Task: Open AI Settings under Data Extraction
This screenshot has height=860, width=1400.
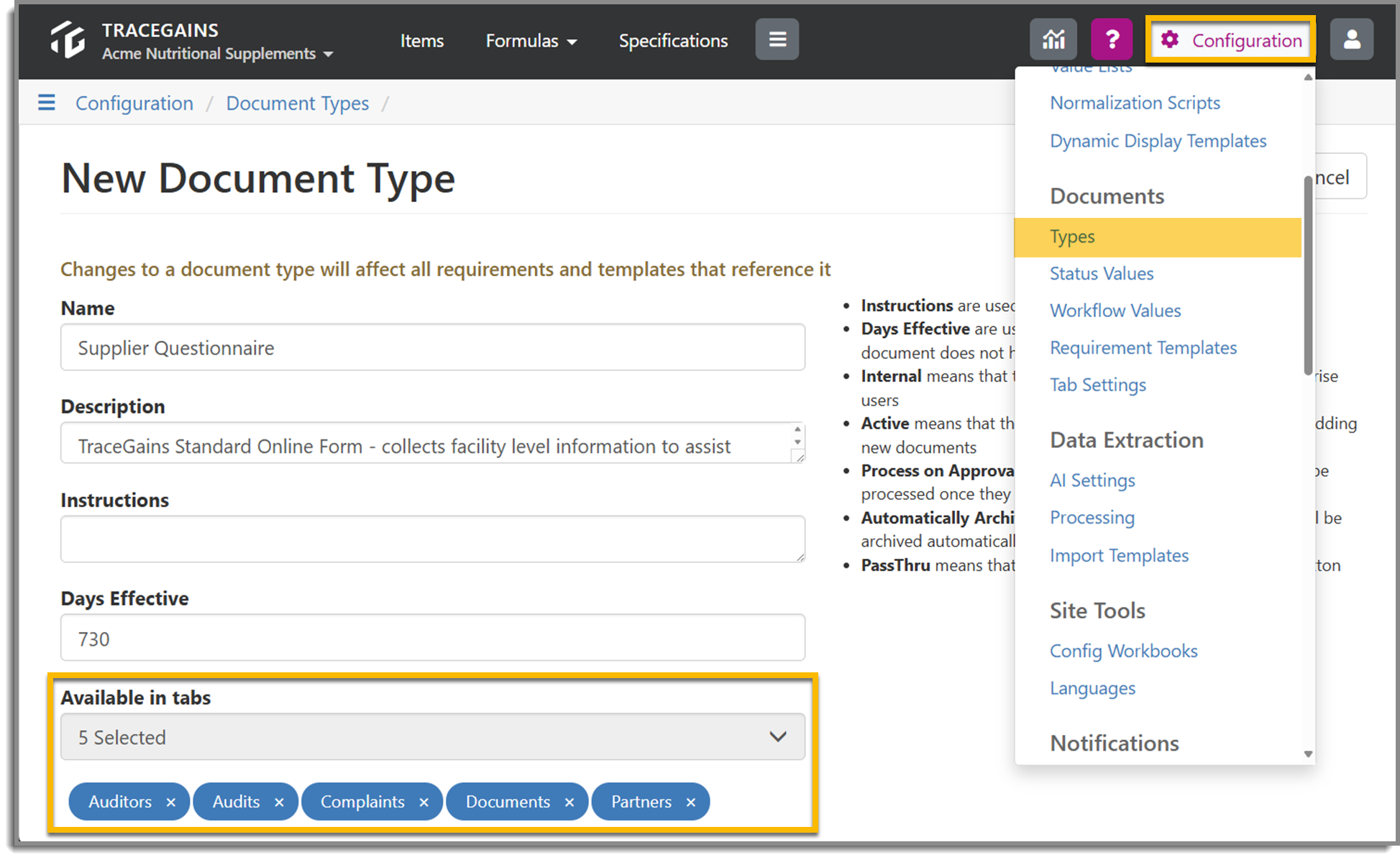Action: coord(1092,480)
